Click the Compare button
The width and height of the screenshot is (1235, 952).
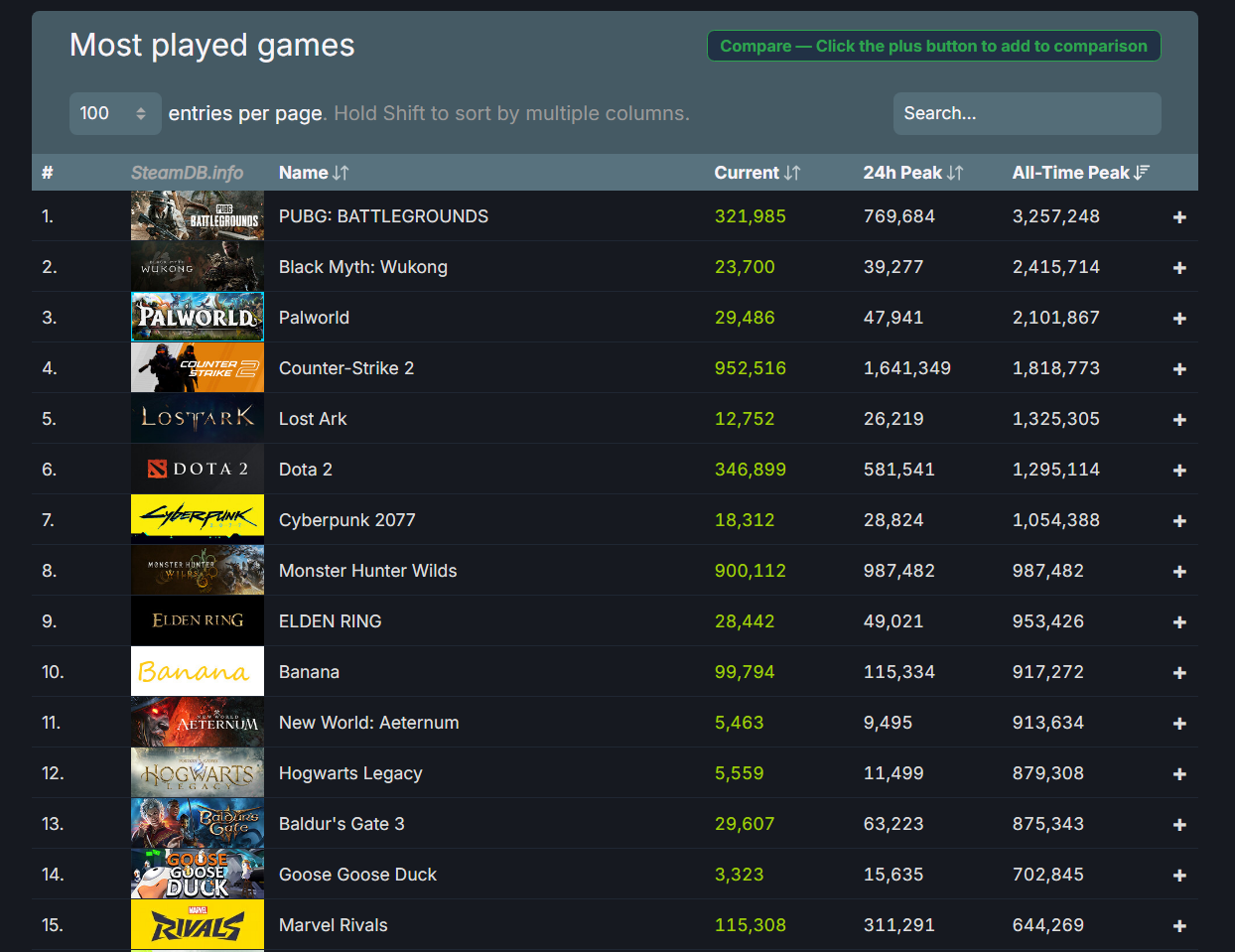click(933, 46)
